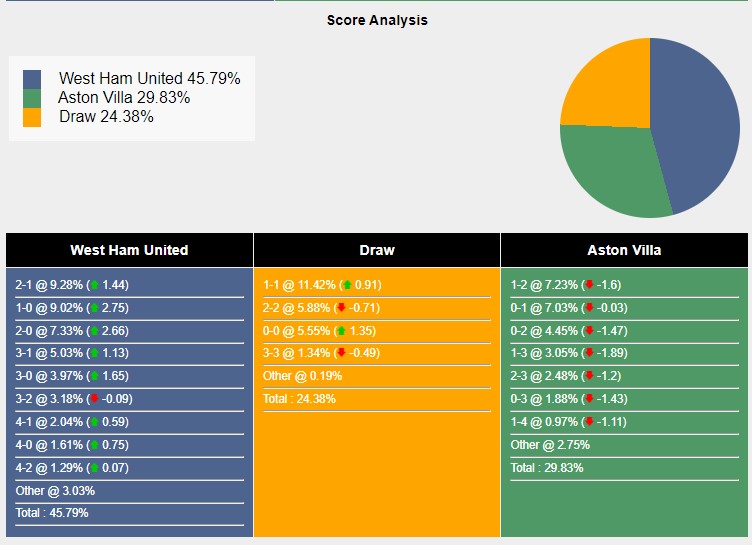752x545 pixels.
Task: Select the Aston Villa column header
Action: pos(624,250)
